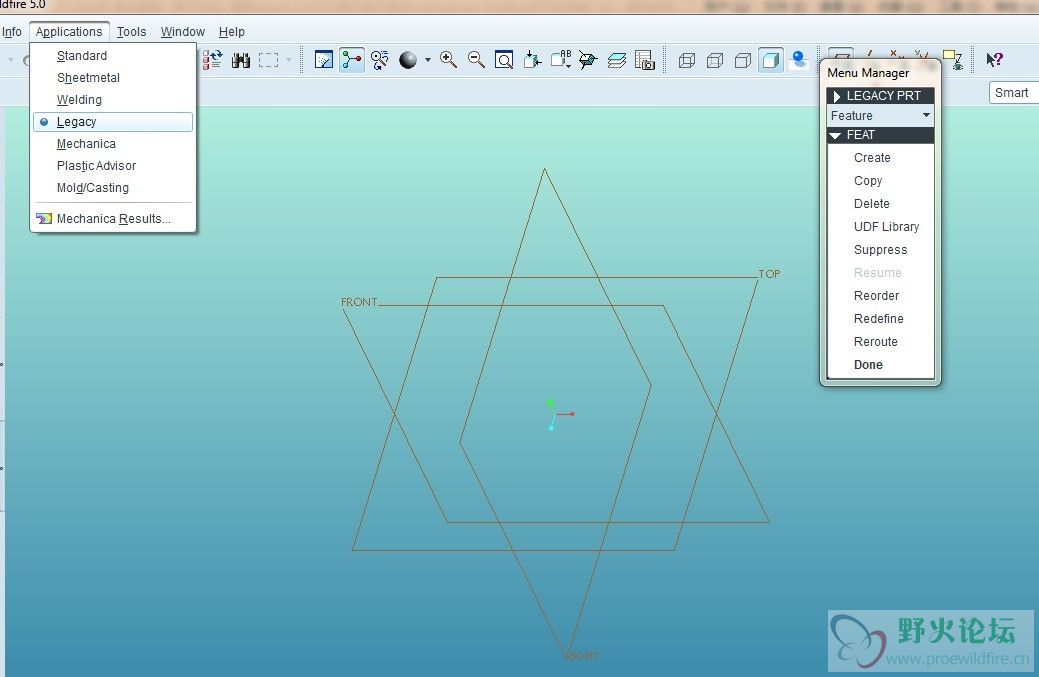
Task: Open the Help menu
Action: 232,32
